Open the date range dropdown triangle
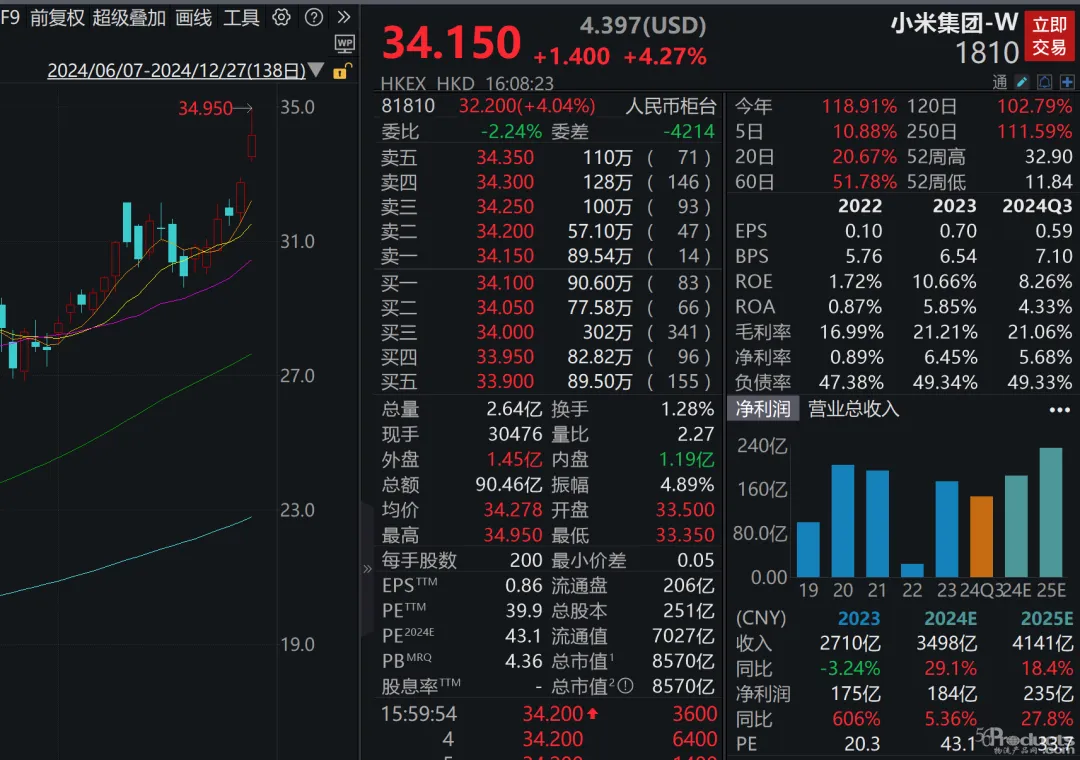Image resolution: width=1080 pixels, height=760 pixels. (316, 70)
